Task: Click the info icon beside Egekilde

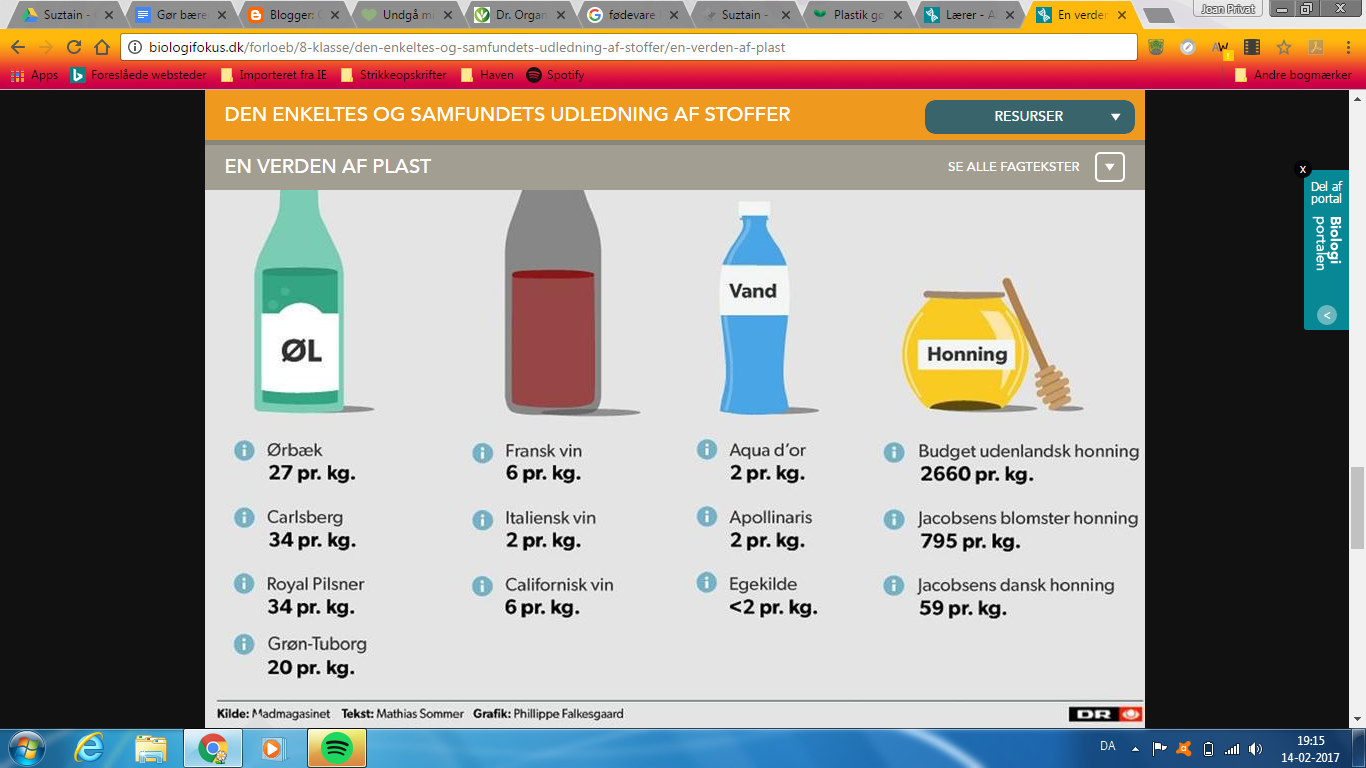Action: (x=706, y=583)
